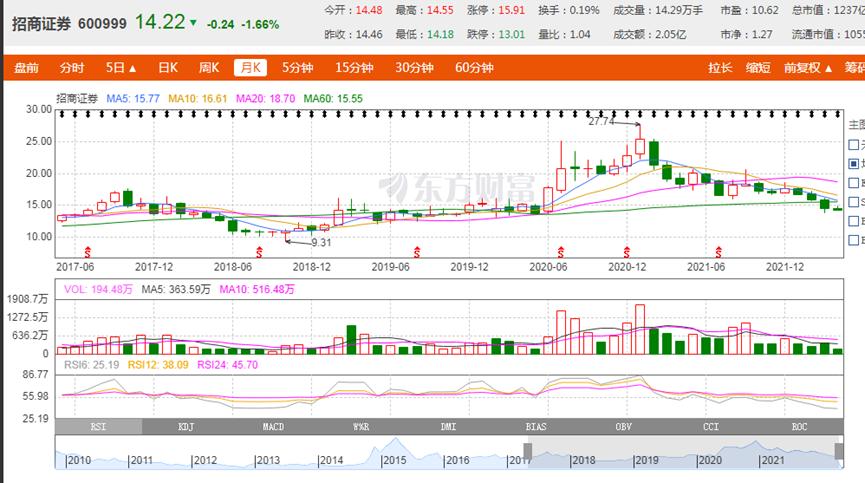Grab the right handle of the year range slider

[839, 452]
